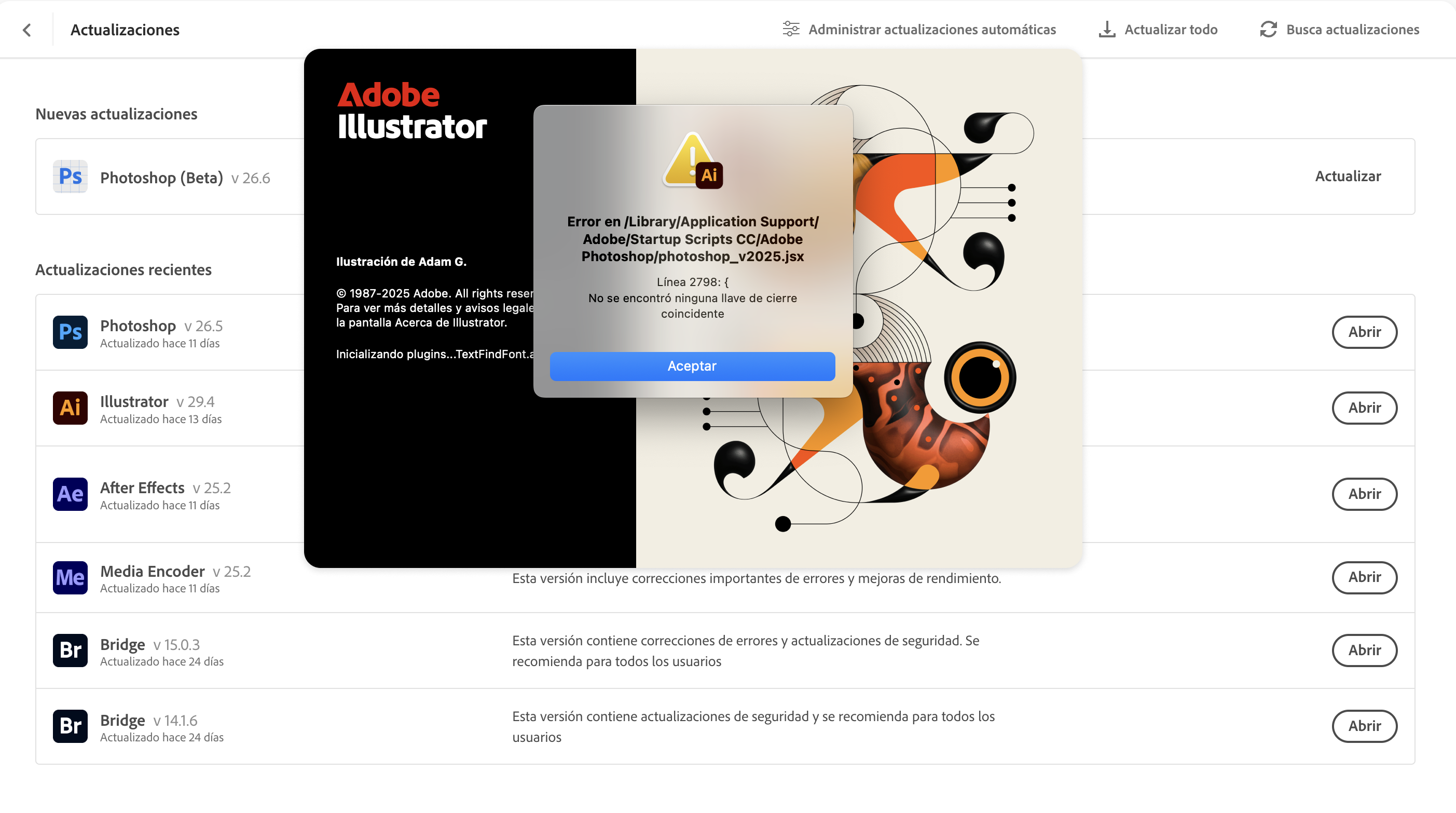Navigate back with the left chevron arrow

(26, 30)
